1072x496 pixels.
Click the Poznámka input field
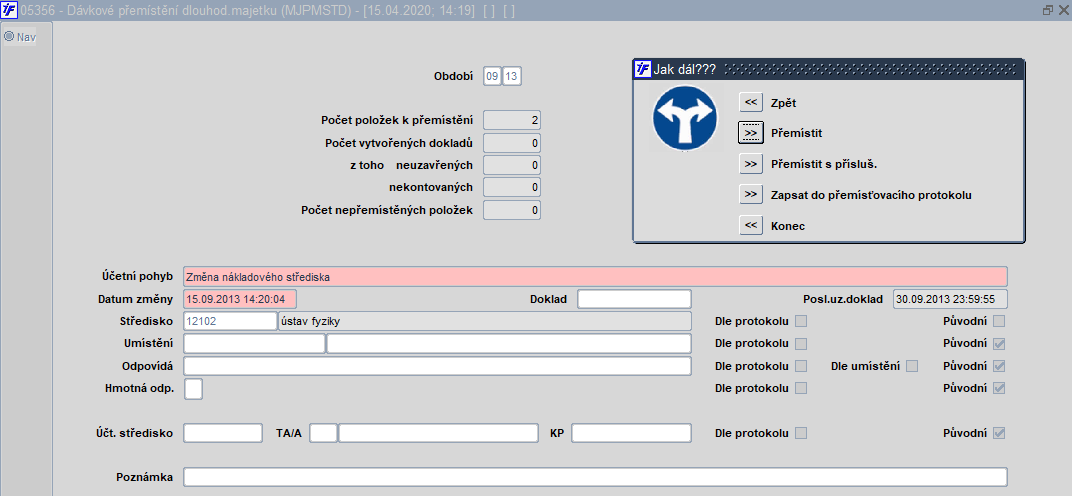[x=595, y=477]
